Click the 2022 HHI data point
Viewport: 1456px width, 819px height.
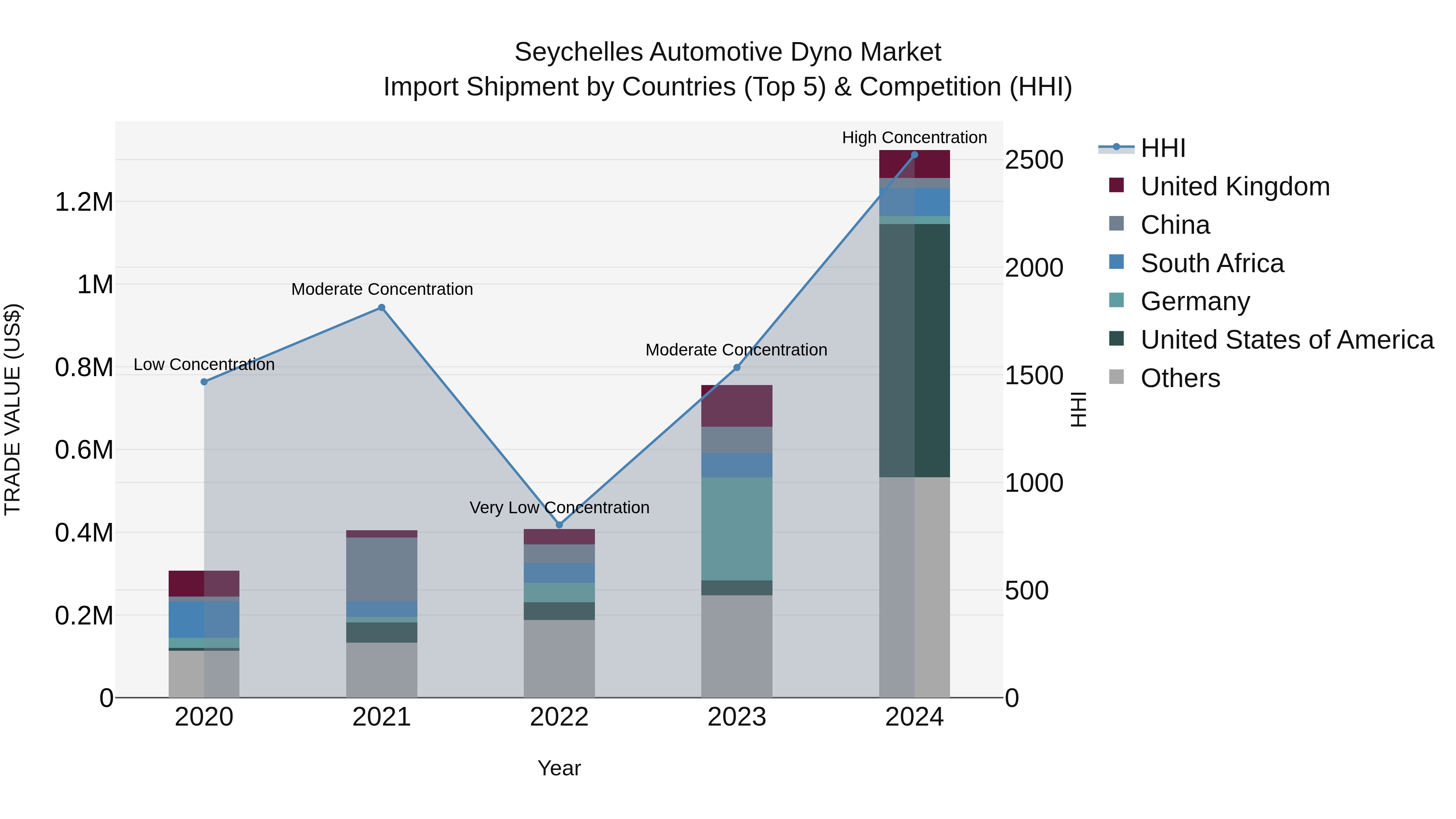click(560, 525)
